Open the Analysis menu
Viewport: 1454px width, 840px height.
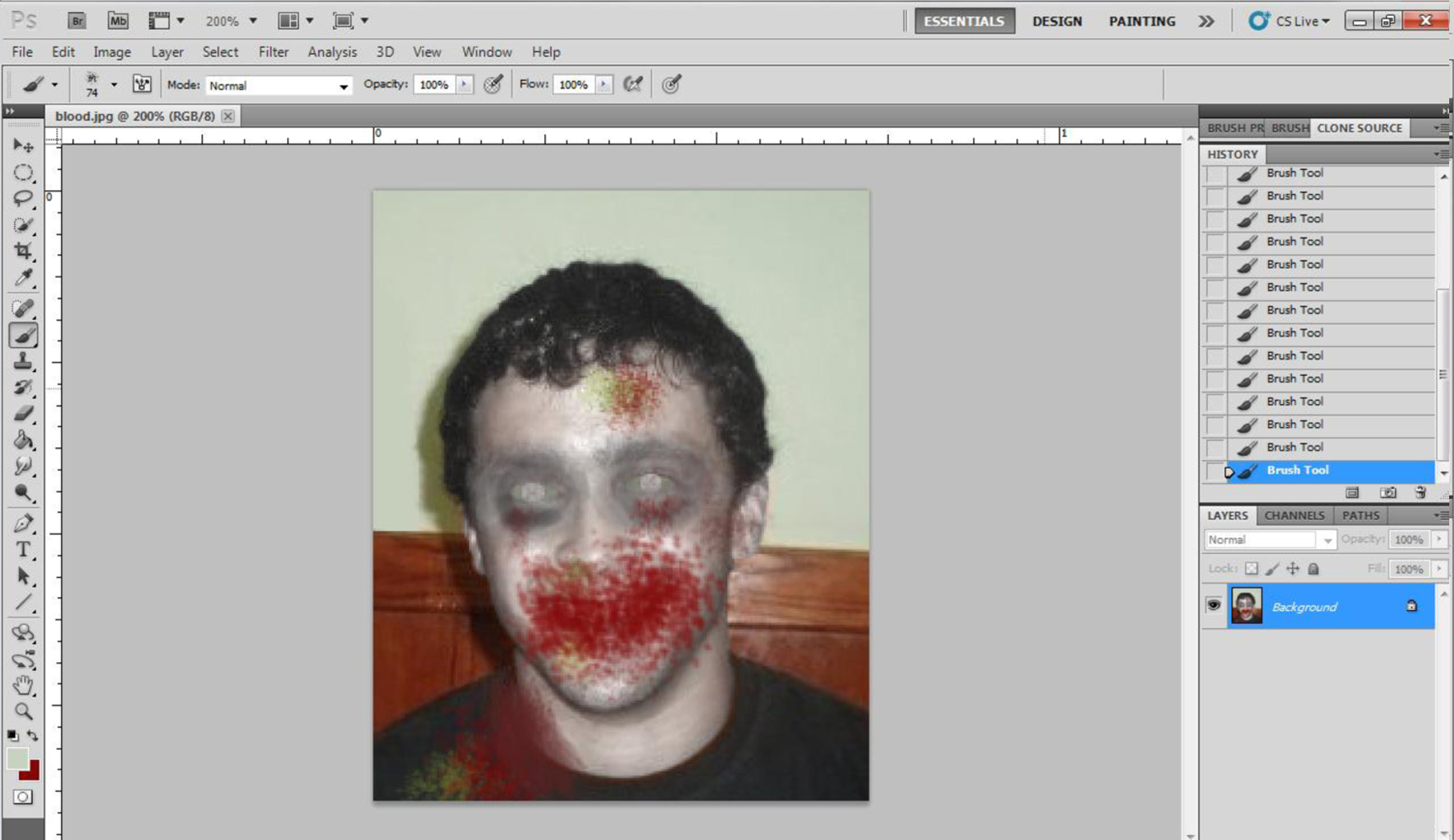[x=332, y=51]
